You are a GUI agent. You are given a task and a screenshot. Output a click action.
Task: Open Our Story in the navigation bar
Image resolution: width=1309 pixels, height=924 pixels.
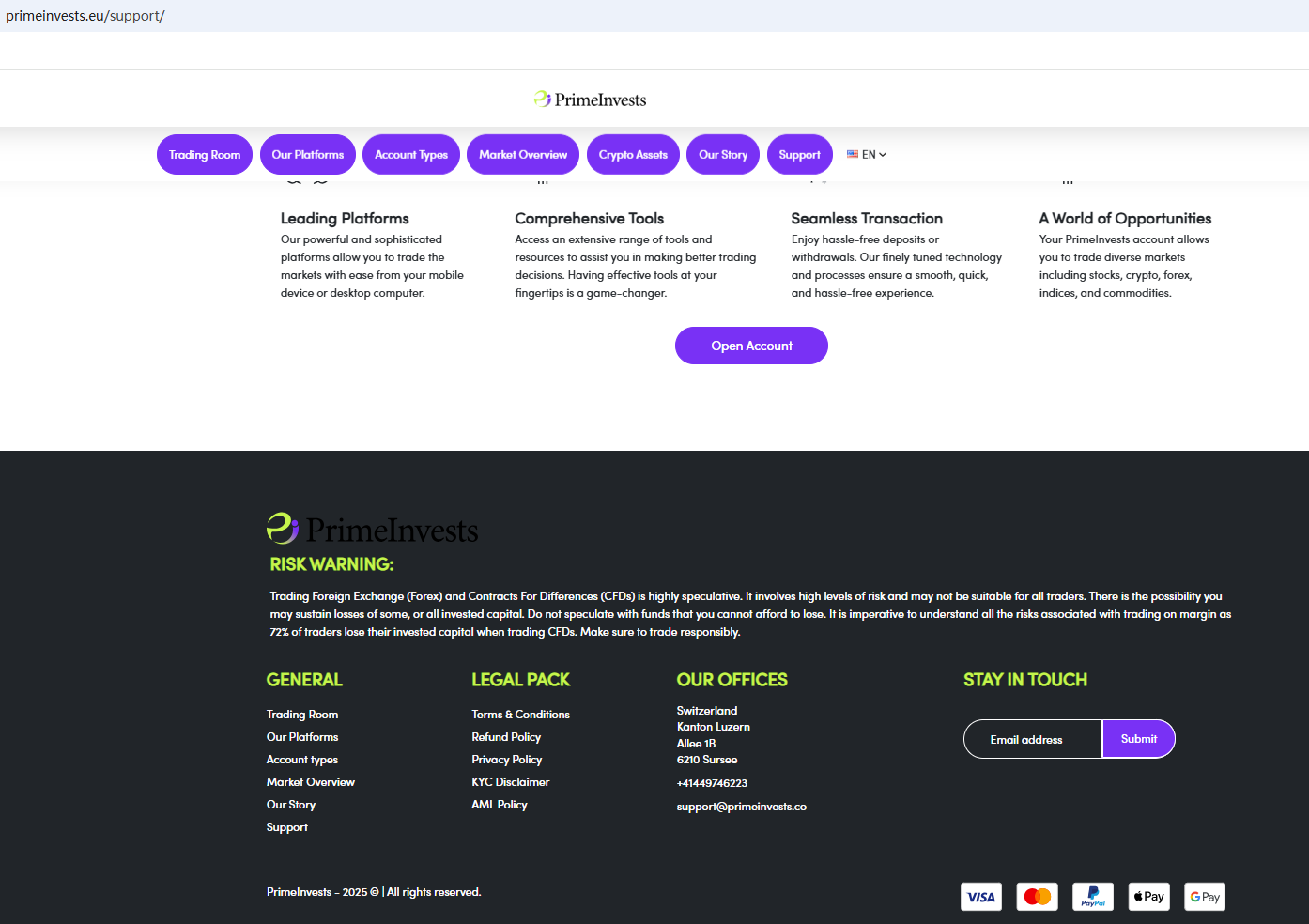tap(723, 155)
